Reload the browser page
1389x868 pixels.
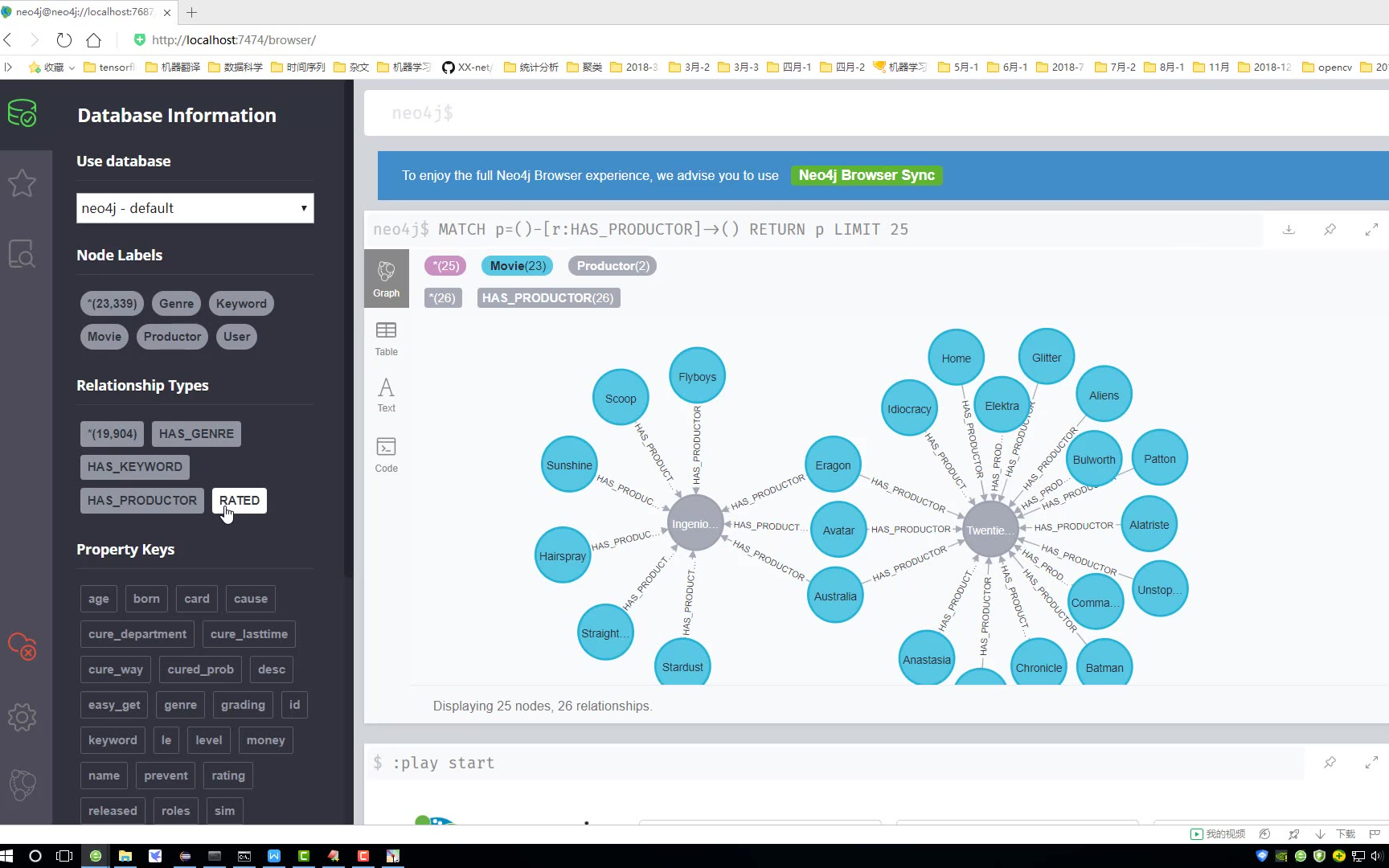pos(64,39)
